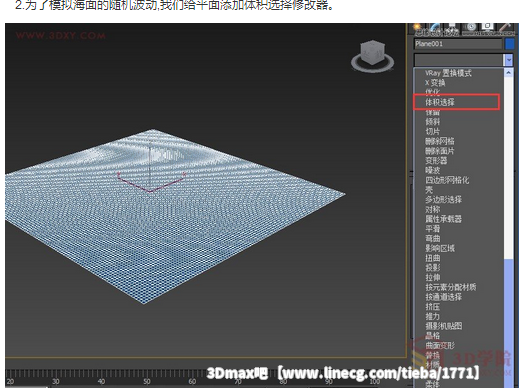Select 摄影机贴图 modifier entry
The image size is (519, 392).
443,326
